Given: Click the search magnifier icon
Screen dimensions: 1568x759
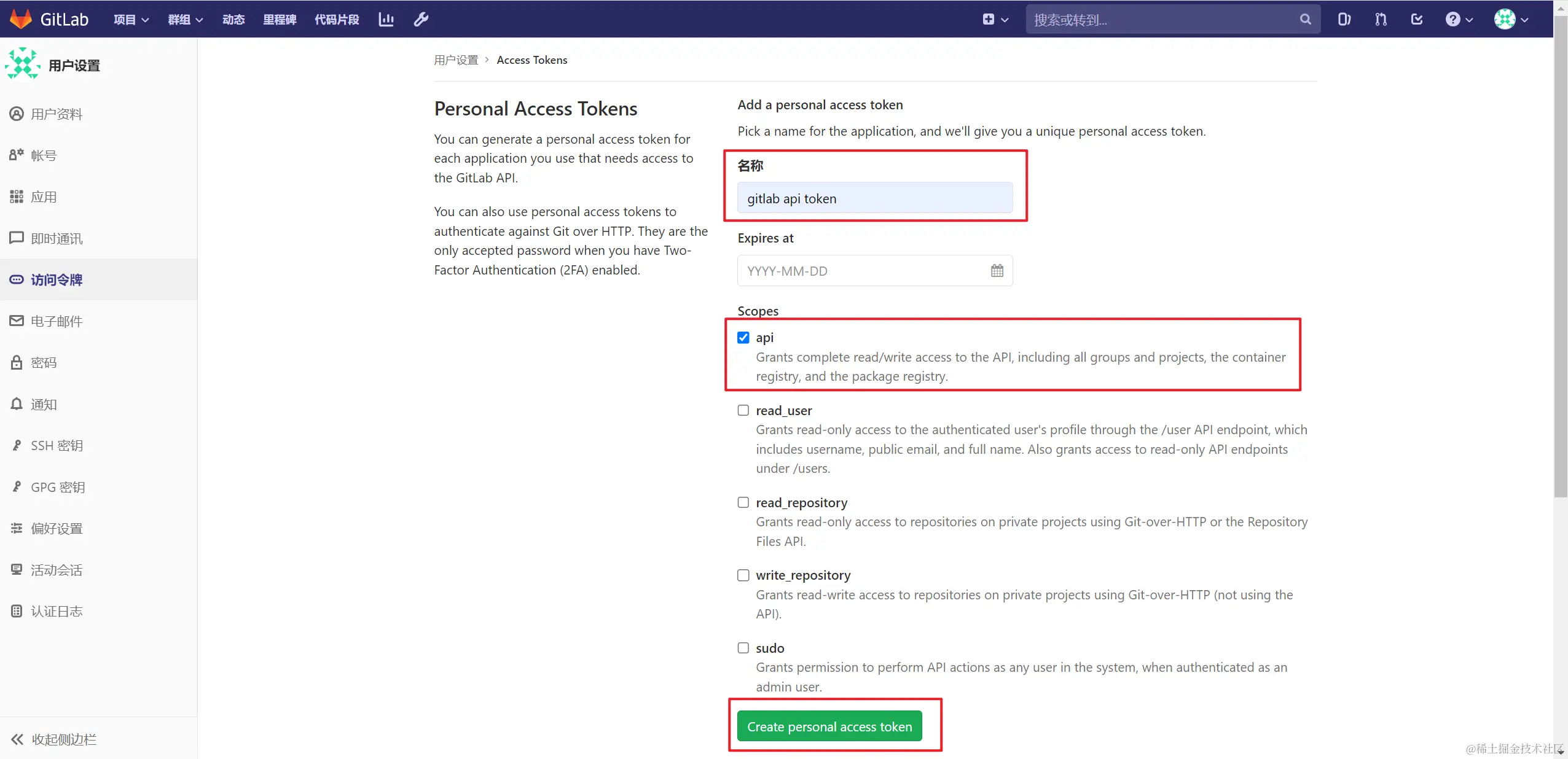Looking at the screenshot, I should click(1305, 20).
